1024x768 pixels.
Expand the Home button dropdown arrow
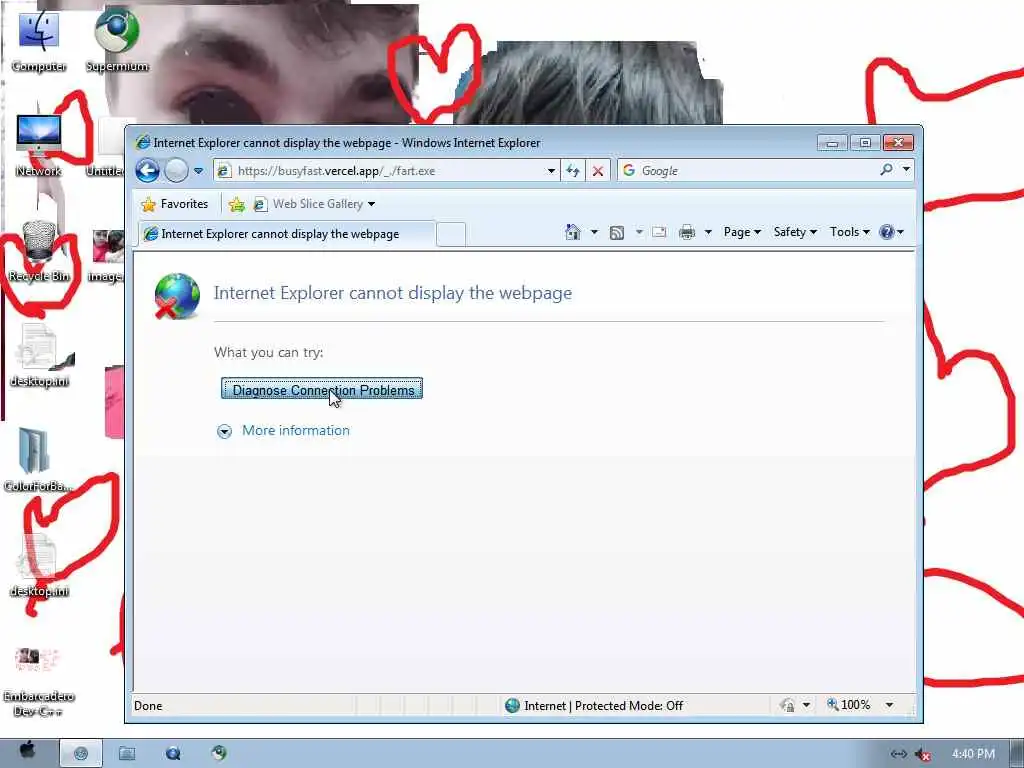[594, 232]
